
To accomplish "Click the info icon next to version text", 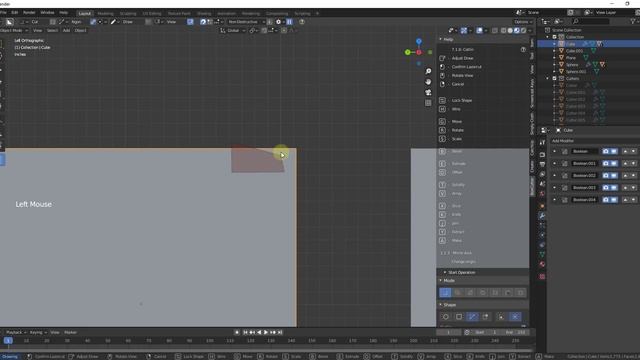I will (523, 49).
